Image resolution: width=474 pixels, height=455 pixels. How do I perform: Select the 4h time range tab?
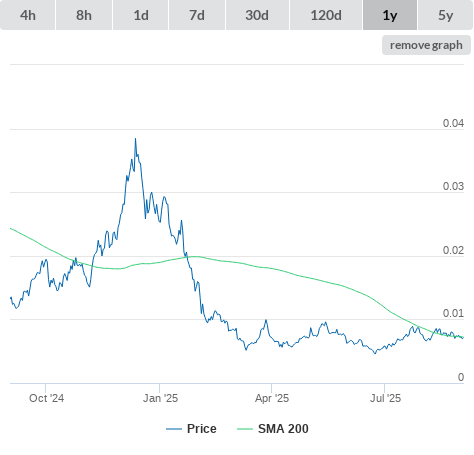click(x=28, y=15)
